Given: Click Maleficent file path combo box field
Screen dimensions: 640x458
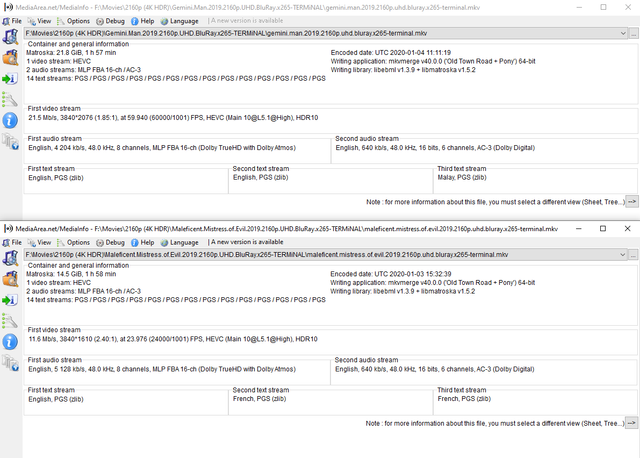Looking at the screenshot, I should (325, 254).
